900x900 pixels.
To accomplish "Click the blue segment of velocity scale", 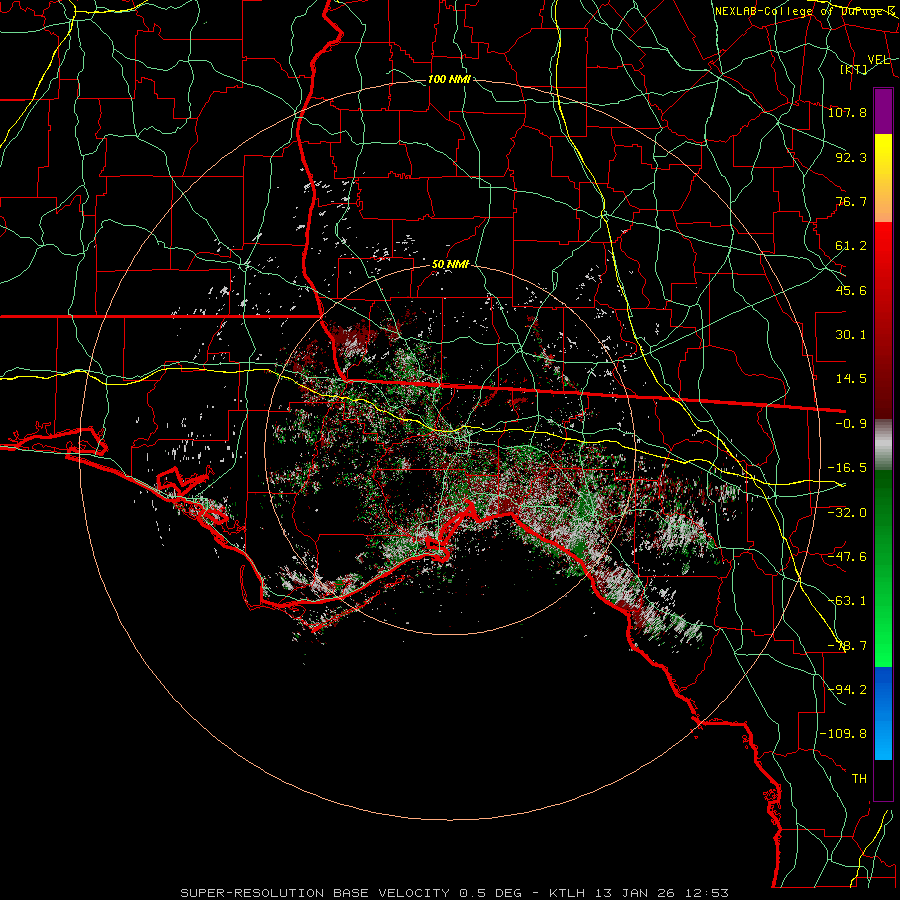I will [x=883, y=713].
